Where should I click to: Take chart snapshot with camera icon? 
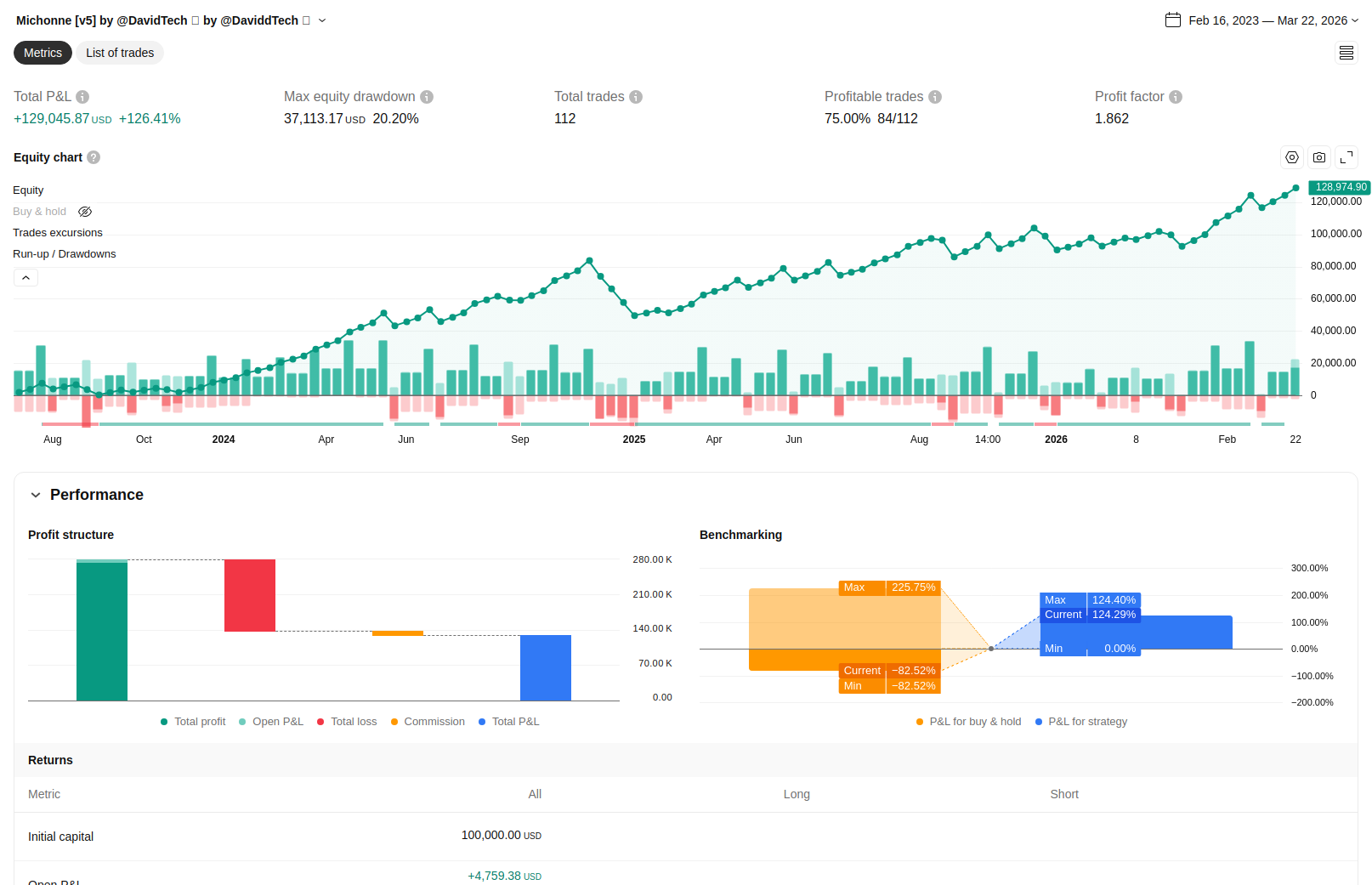point(1319,157)
